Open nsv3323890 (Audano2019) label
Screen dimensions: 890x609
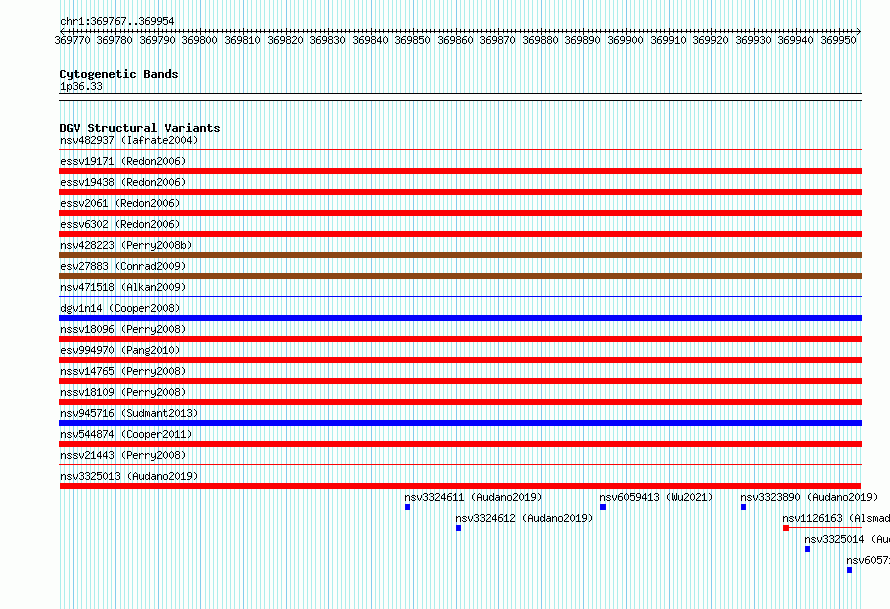(809, 497)
